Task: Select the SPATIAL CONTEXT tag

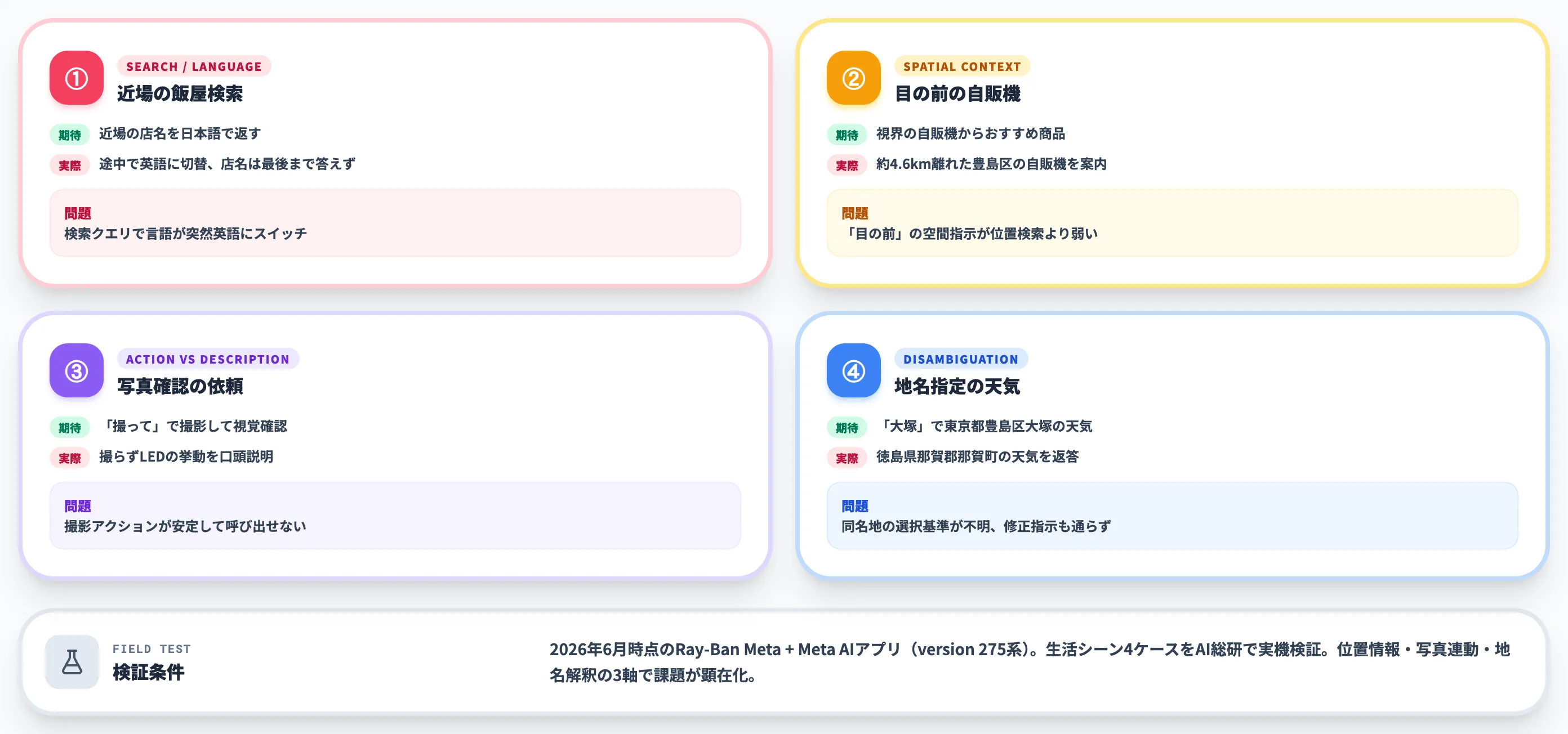Action: (x=962, y=66)
